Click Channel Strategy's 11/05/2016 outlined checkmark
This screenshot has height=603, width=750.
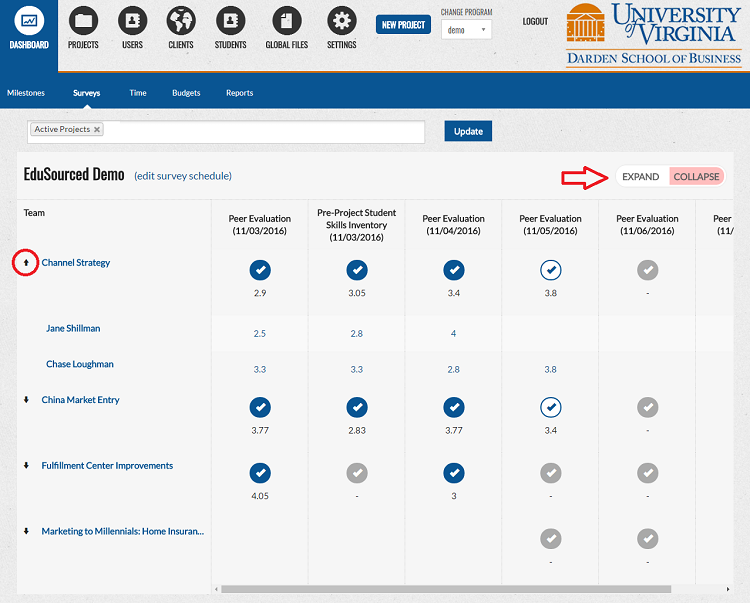tap(550, 270)
